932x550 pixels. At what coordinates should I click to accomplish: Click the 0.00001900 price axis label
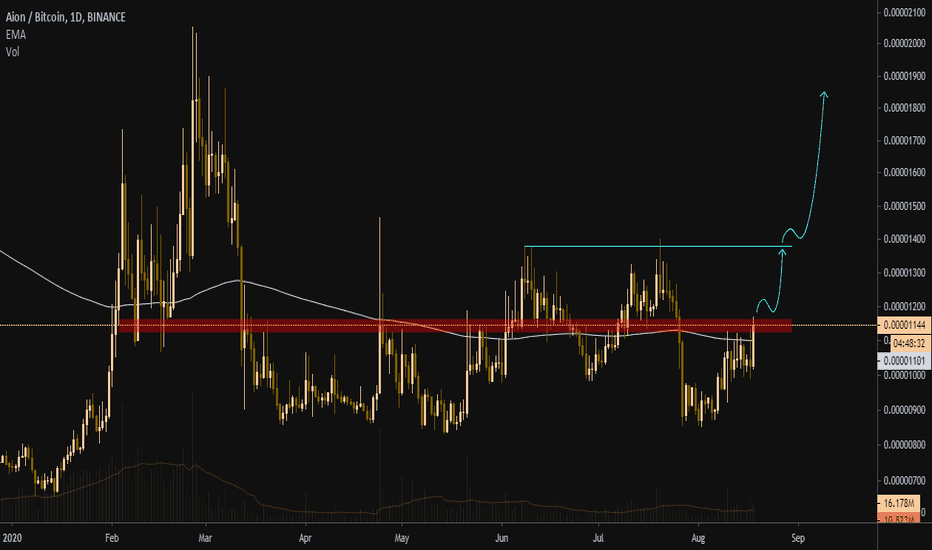pos(904,76)
